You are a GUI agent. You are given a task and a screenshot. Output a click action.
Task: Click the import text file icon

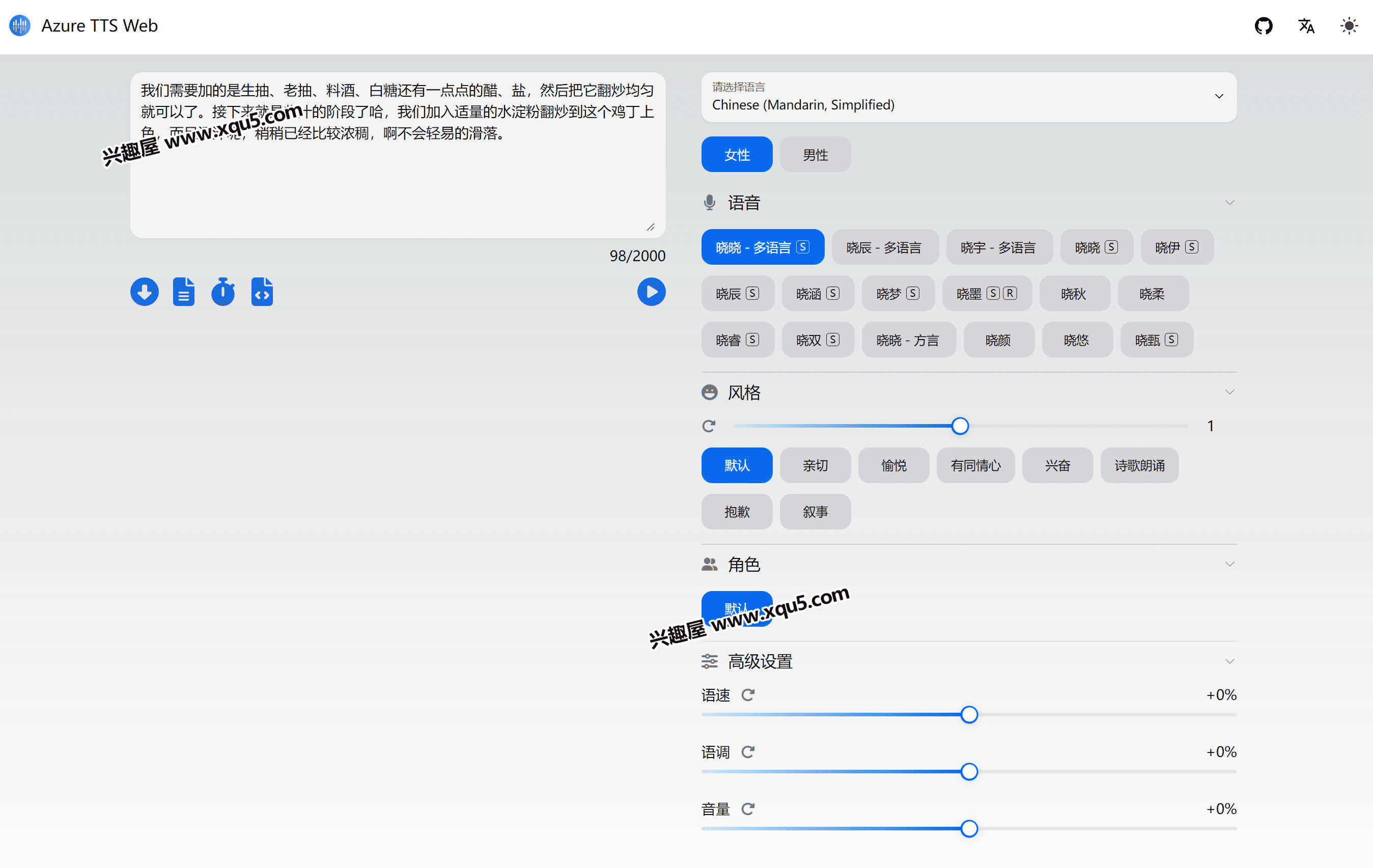[x=184, y=292]
